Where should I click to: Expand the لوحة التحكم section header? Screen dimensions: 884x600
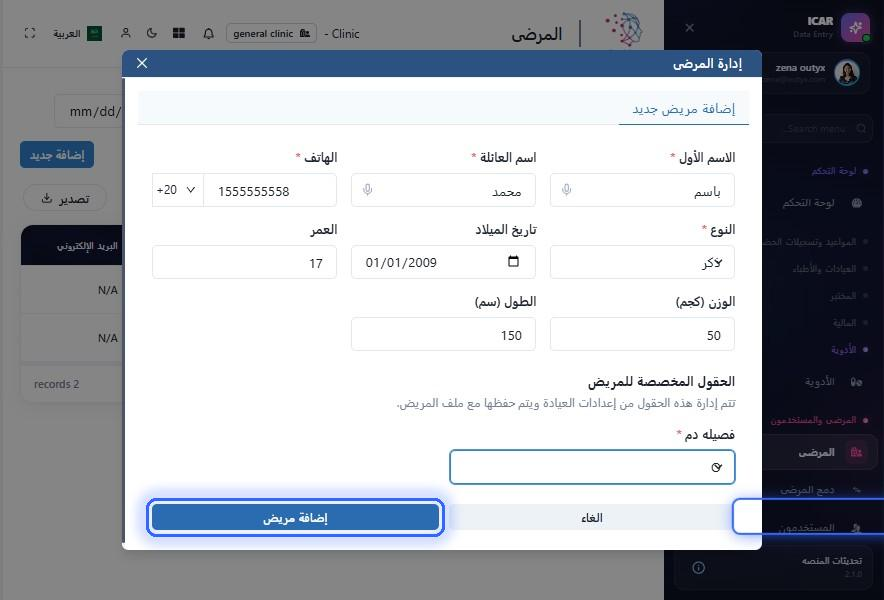tap(834, 171)
